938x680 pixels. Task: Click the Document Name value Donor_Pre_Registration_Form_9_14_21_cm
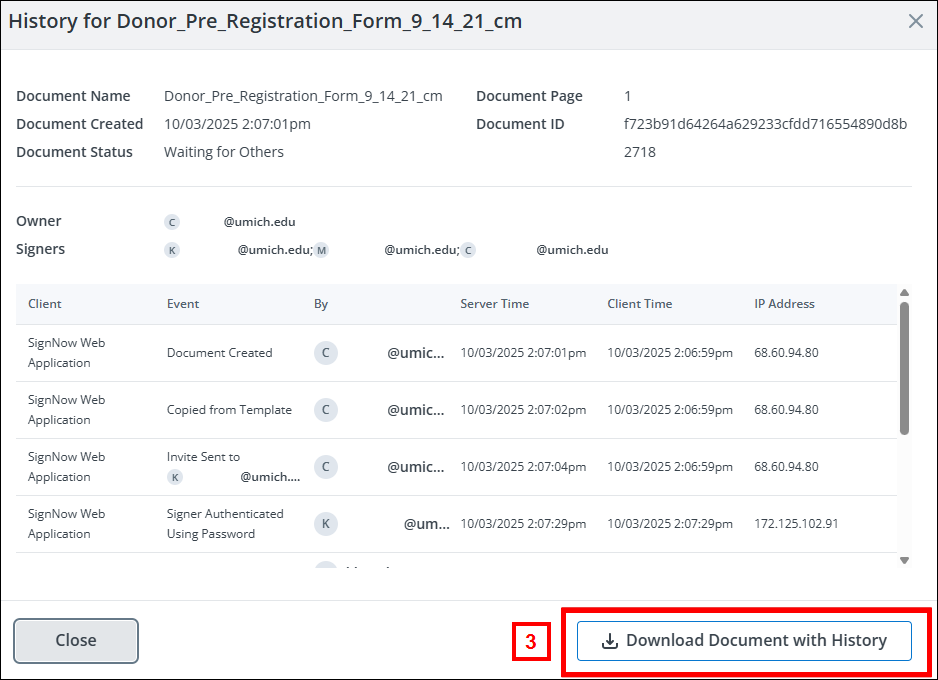point(303,96)
